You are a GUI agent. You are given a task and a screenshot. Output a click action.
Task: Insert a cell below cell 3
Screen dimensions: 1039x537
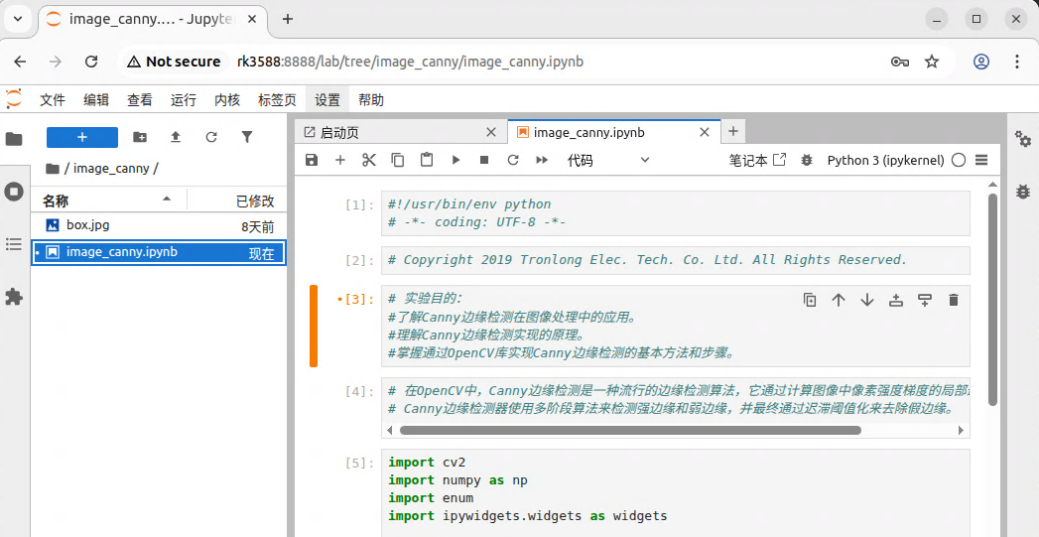[925, 300]
